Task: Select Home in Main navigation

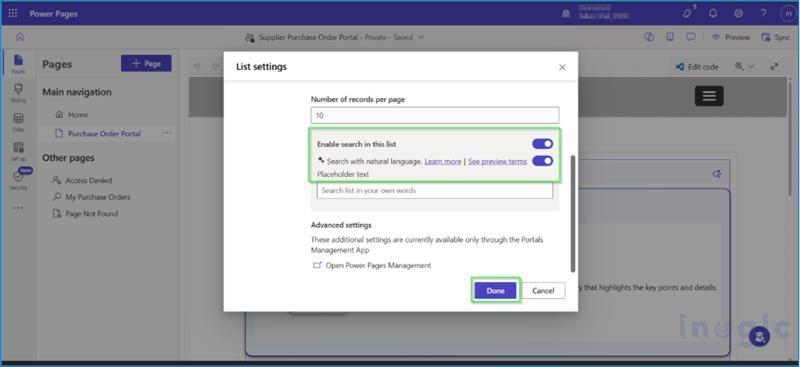Action: (x=71, y=115)
